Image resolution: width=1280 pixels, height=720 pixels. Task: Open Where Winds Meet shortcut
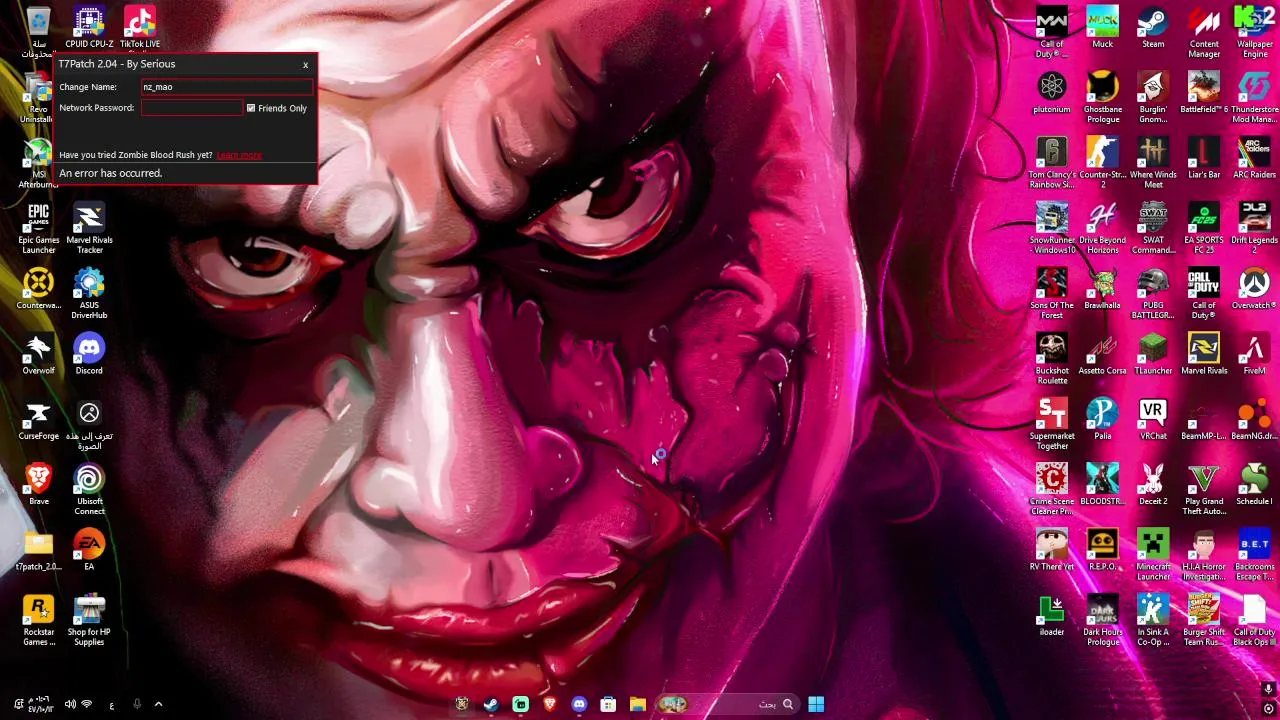1153,163
